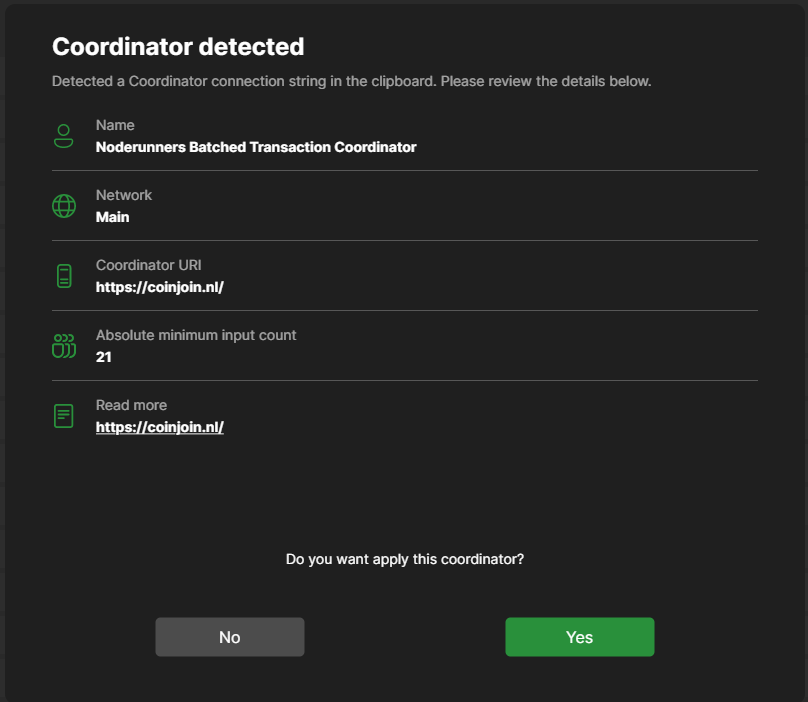This screenshot has height=702, width=808.
Task: Confirm applying coordinator with Yes
Action: click(x=580, y=637)
